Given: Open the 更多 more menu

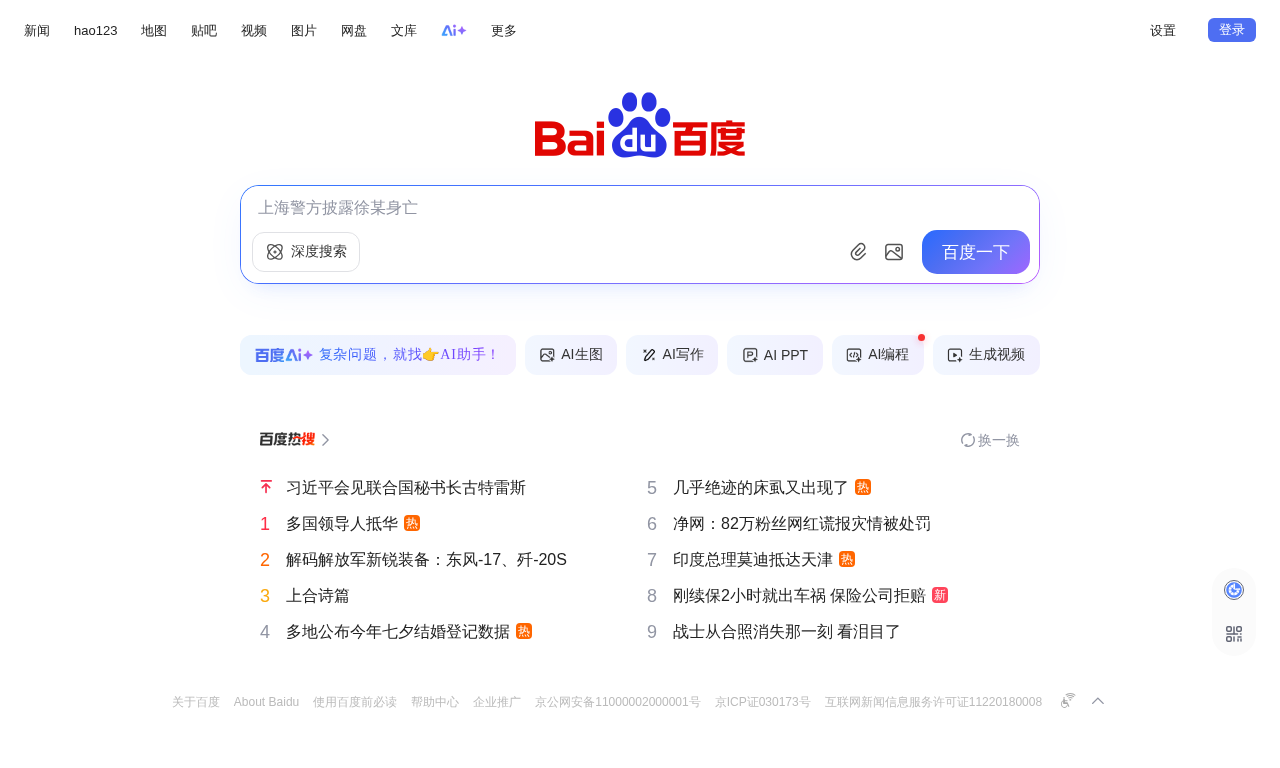Looking at the screenshot, I should (504, 31).
